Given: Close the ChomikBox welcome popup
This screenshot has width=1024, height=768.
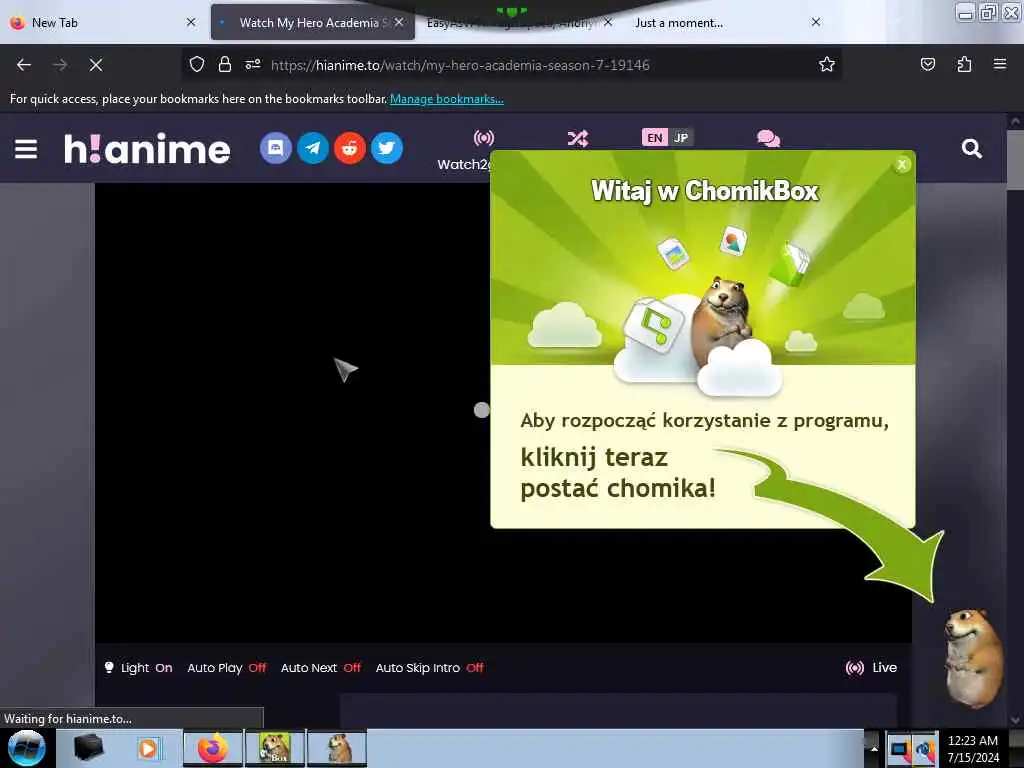Looking at the screenshot, I should [x=902, y=165].
